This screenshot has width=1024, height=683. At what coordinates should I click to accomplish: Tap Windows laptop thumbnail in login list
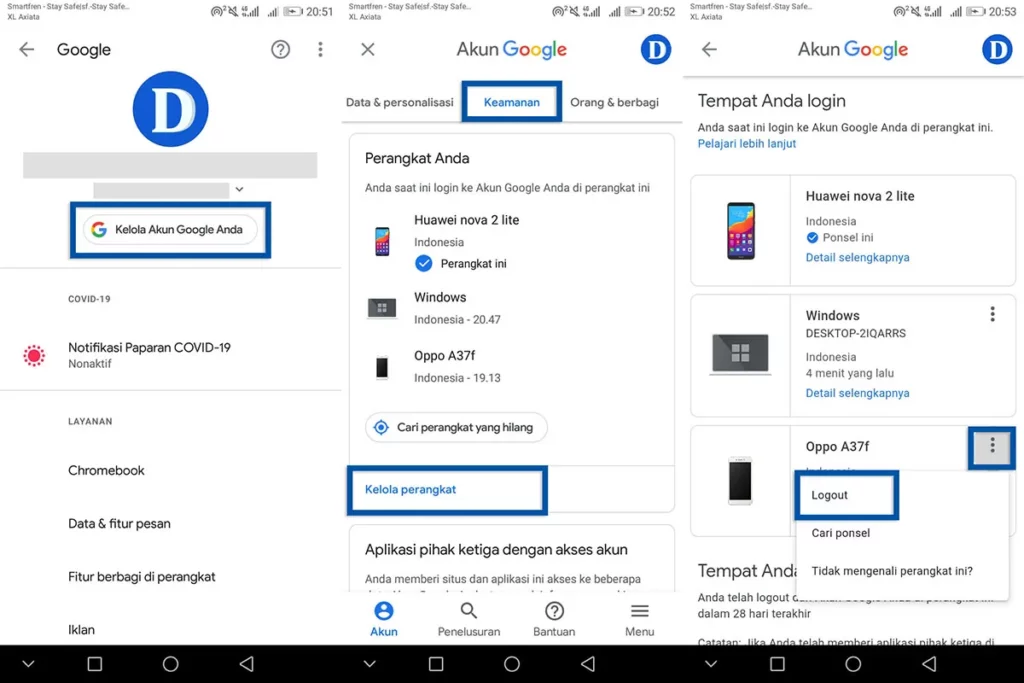point(741,355)
